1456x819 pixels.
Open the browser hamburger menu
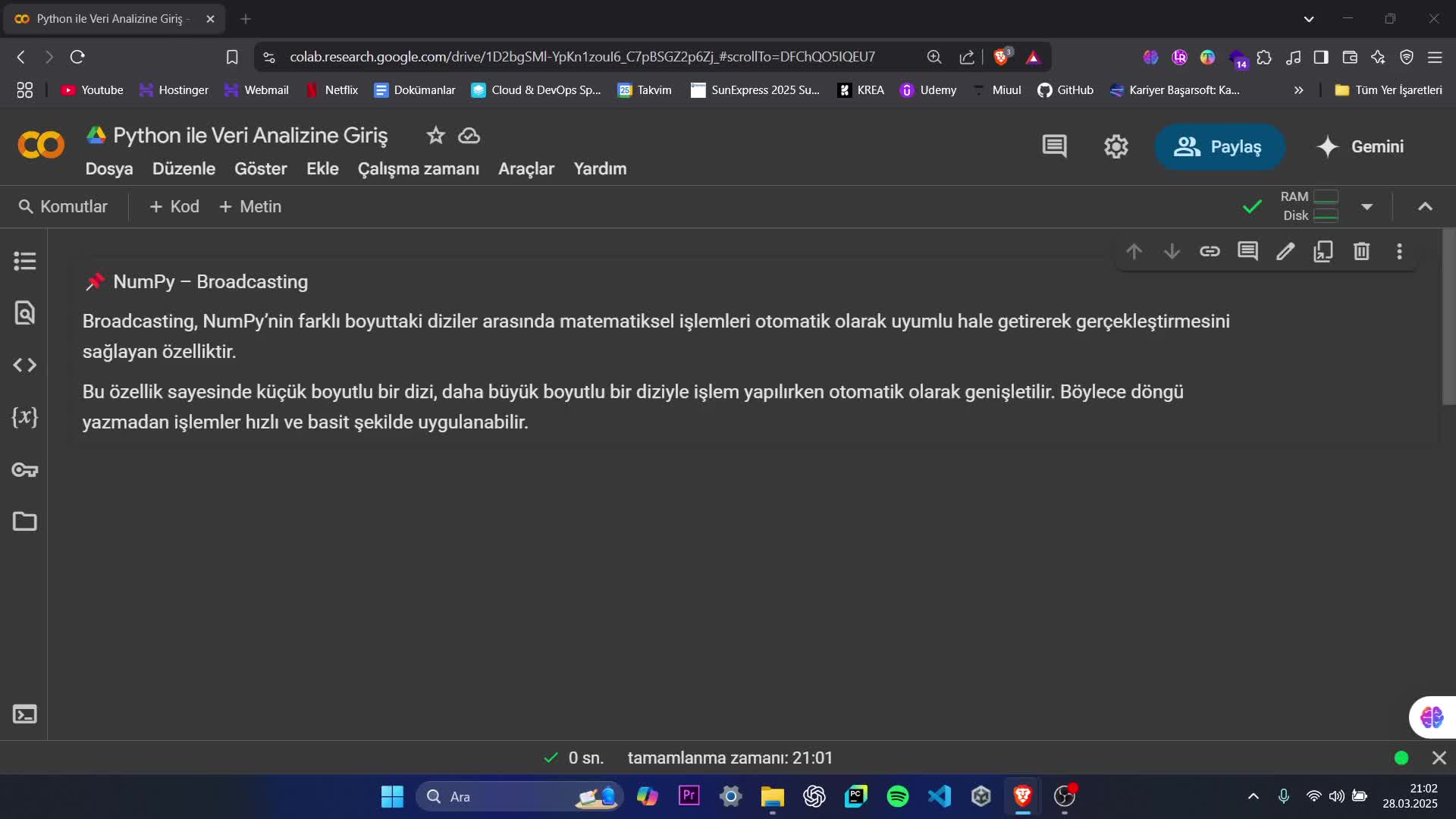pyautogui.click(x=1435, y=57)
